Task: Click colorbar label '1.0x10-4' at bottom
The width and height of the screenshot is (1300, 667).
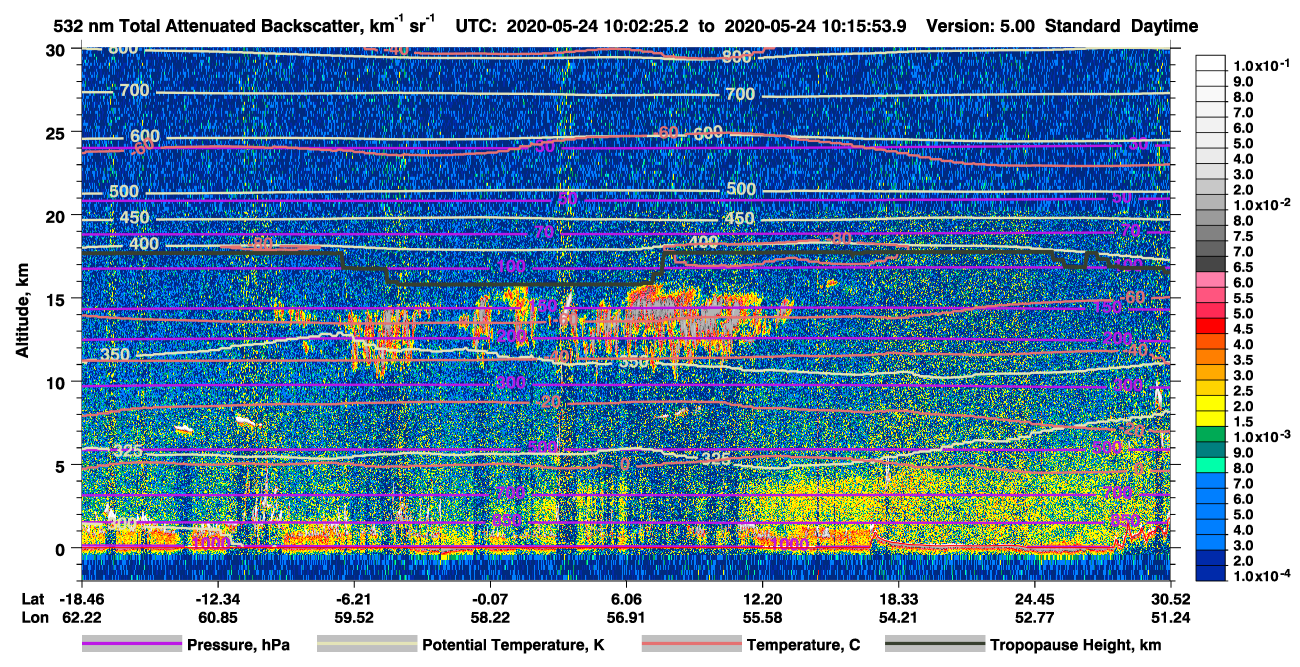Action: [1264, 575]
